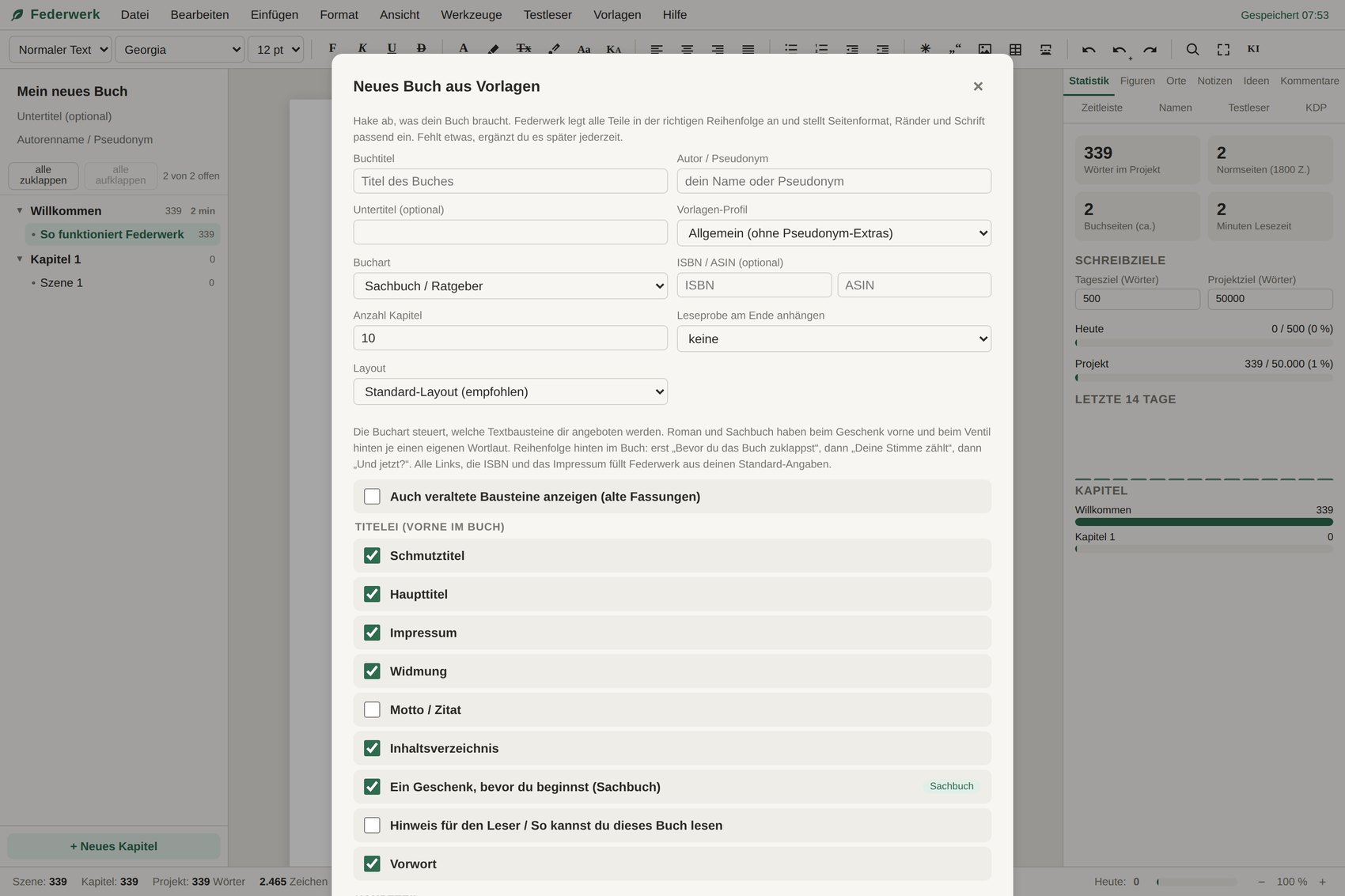Viewport: 1345px width, 896px height.
Task: Open the KI assistant tool
Action: 1253,49
